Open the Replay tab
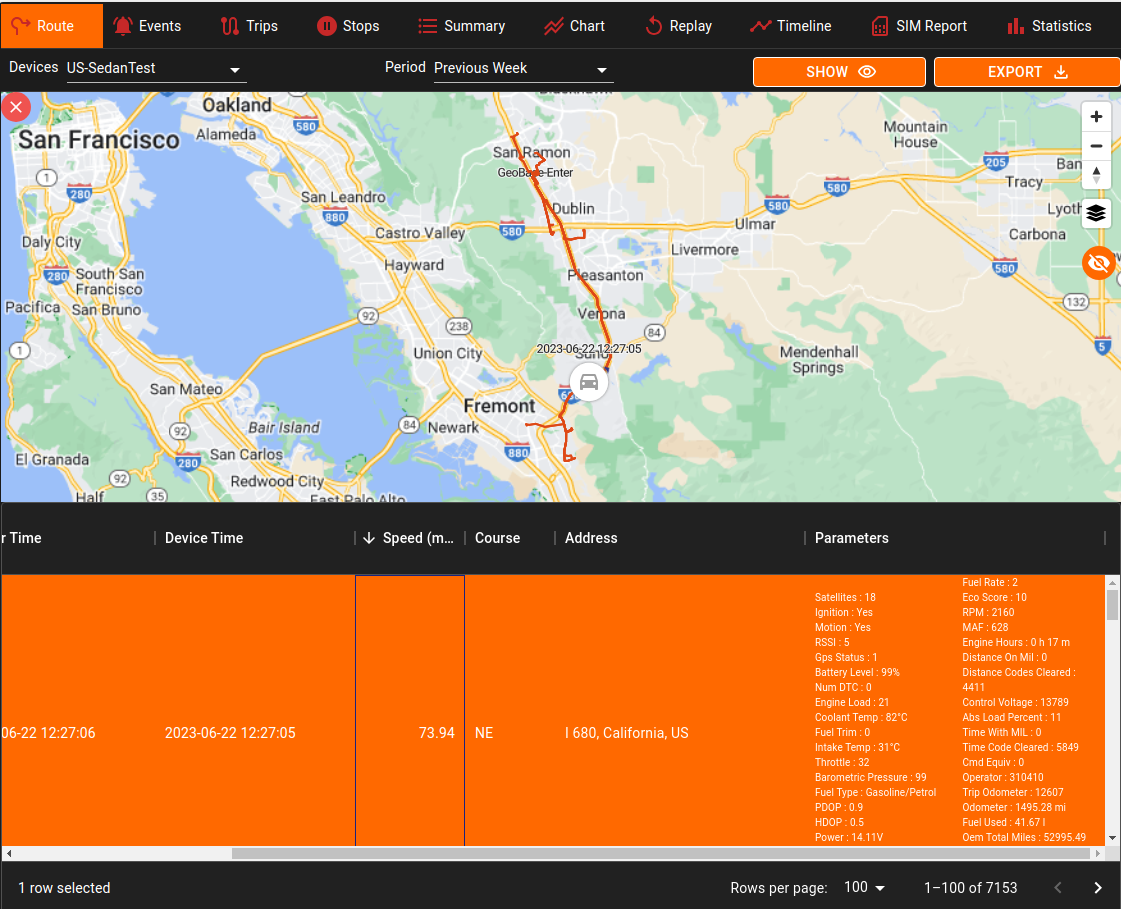 tap(678, 26)
